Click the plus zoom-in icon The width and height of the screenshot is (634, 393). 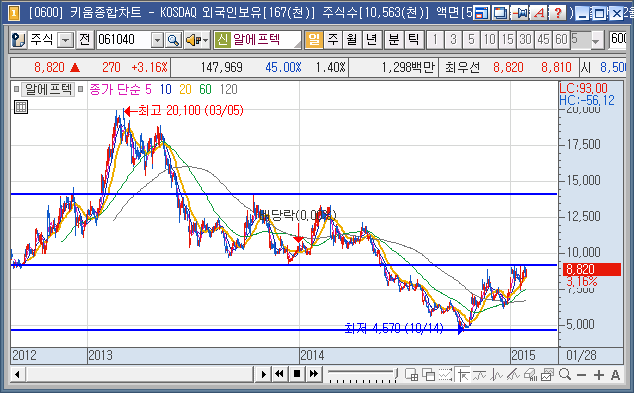[599, 375]
